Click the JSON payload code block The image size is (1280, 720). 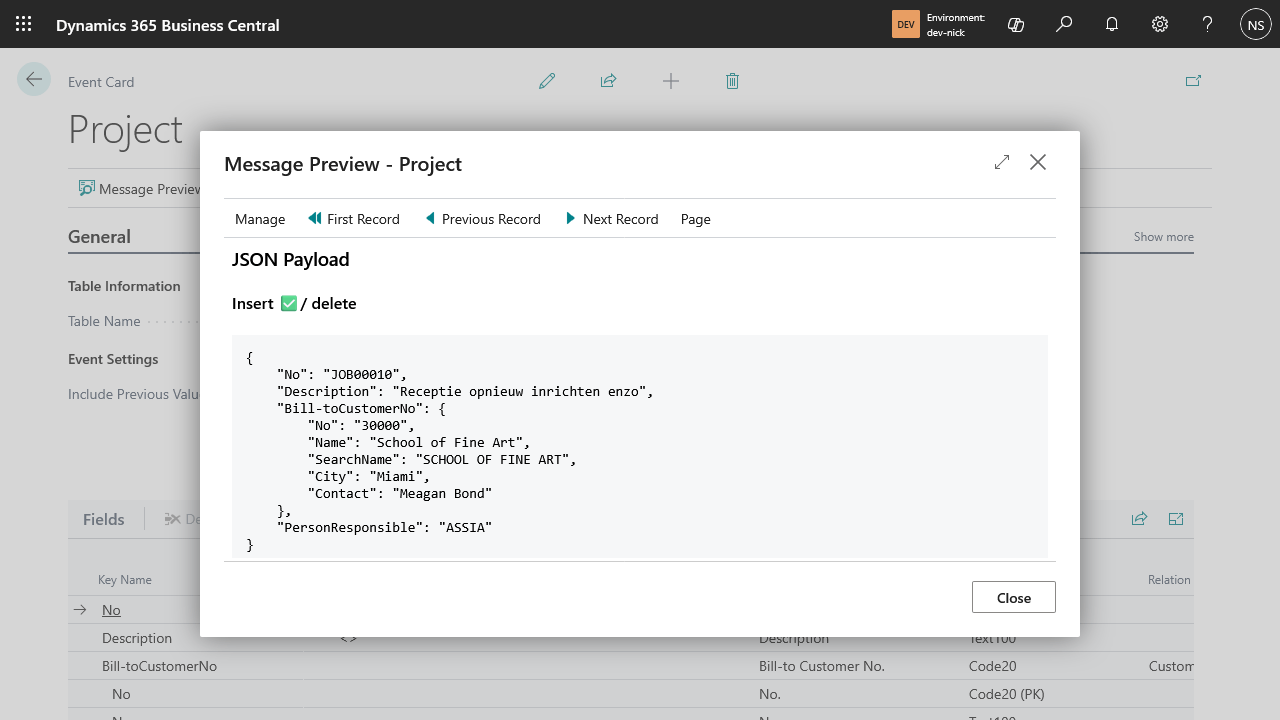(x=640, y=446)
